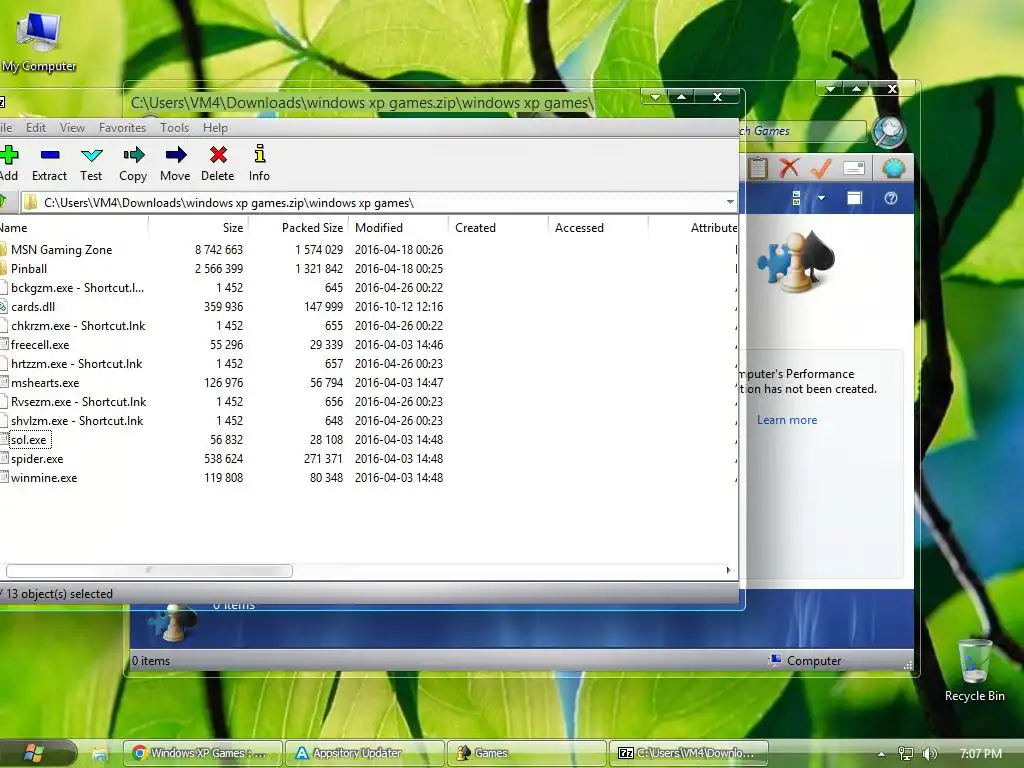Click the volume speaker tray icon
This screenshot has height=768, width=1024.
click(929, 754)
